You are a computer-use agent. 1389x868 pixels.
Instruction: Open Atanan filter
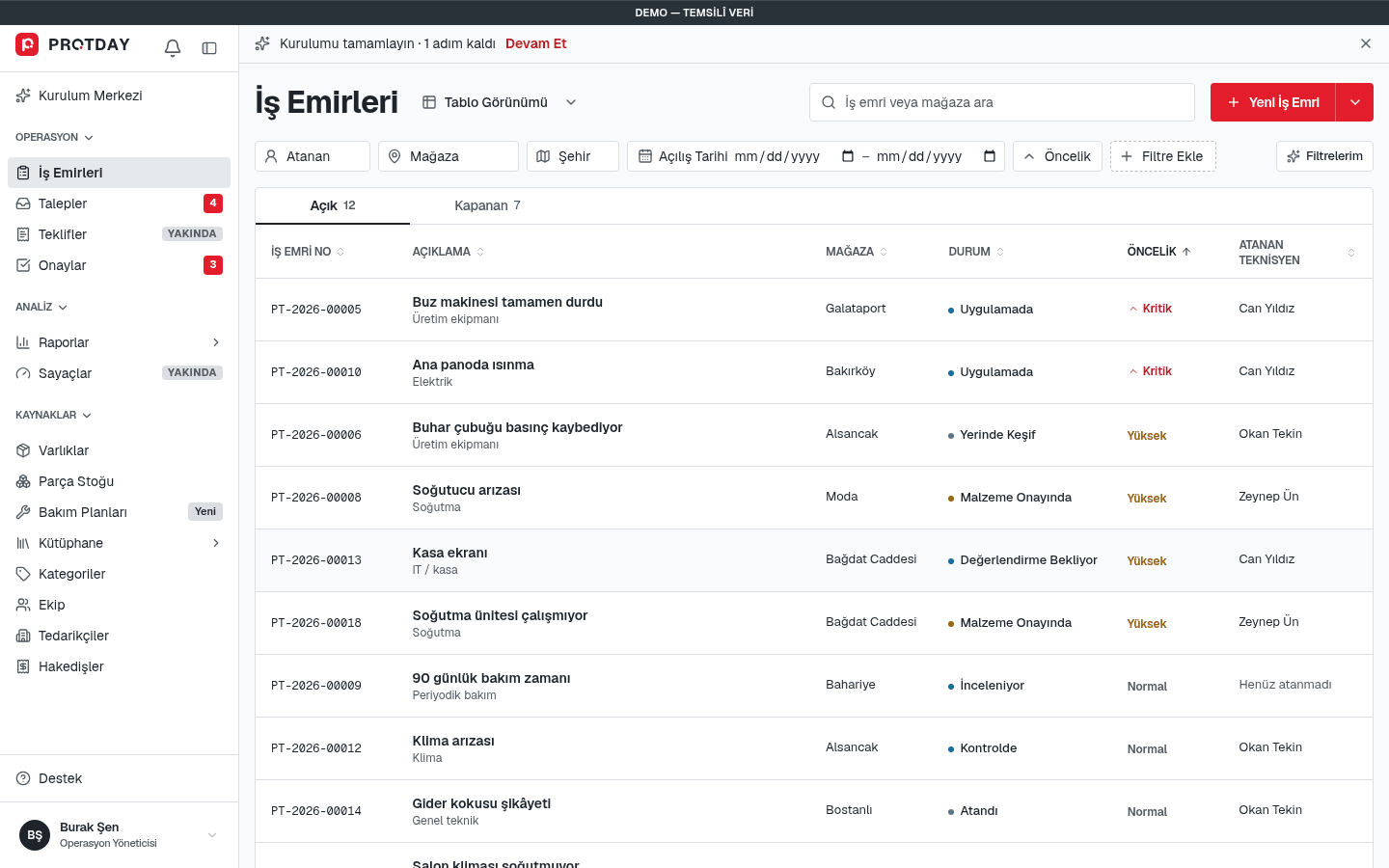point(313,156)
